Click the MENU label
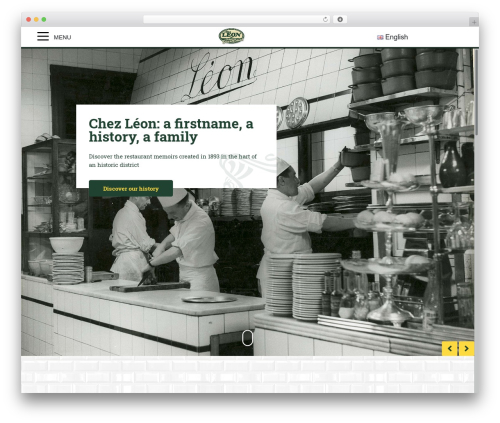Viewport: 500px width, 423px height. 62,37
